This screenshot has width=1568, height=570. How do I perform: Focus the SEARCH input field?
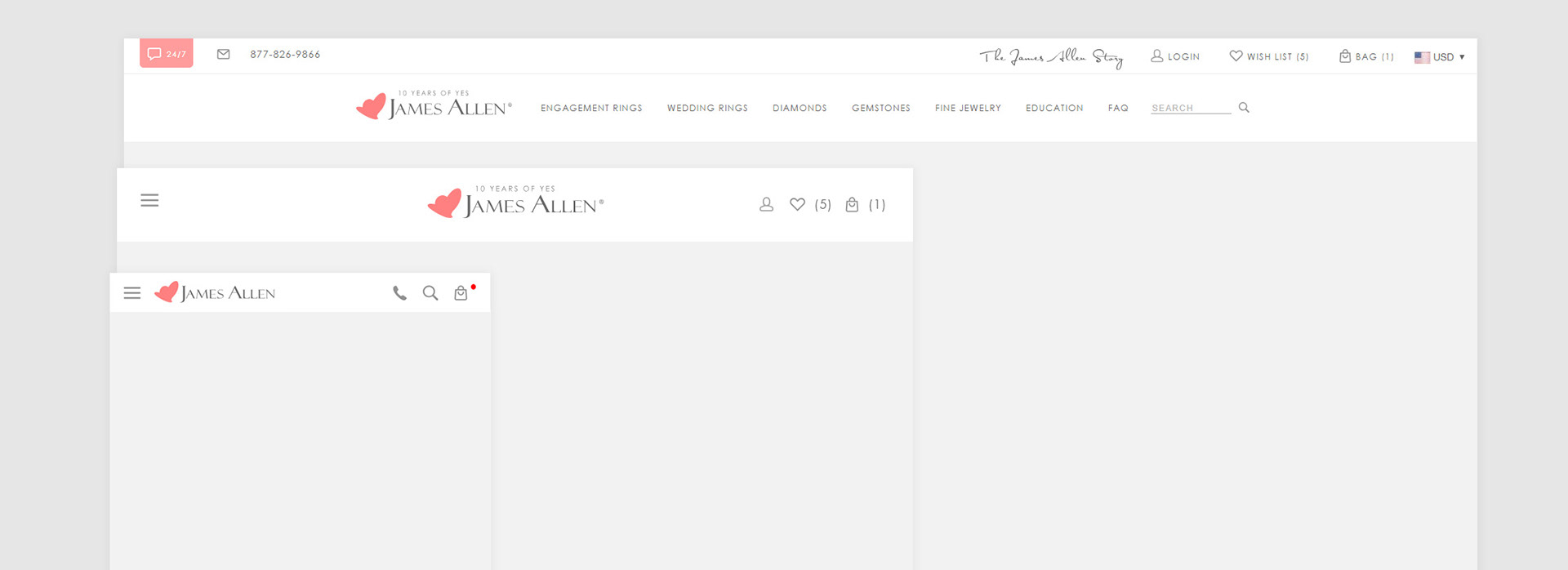1191,108
